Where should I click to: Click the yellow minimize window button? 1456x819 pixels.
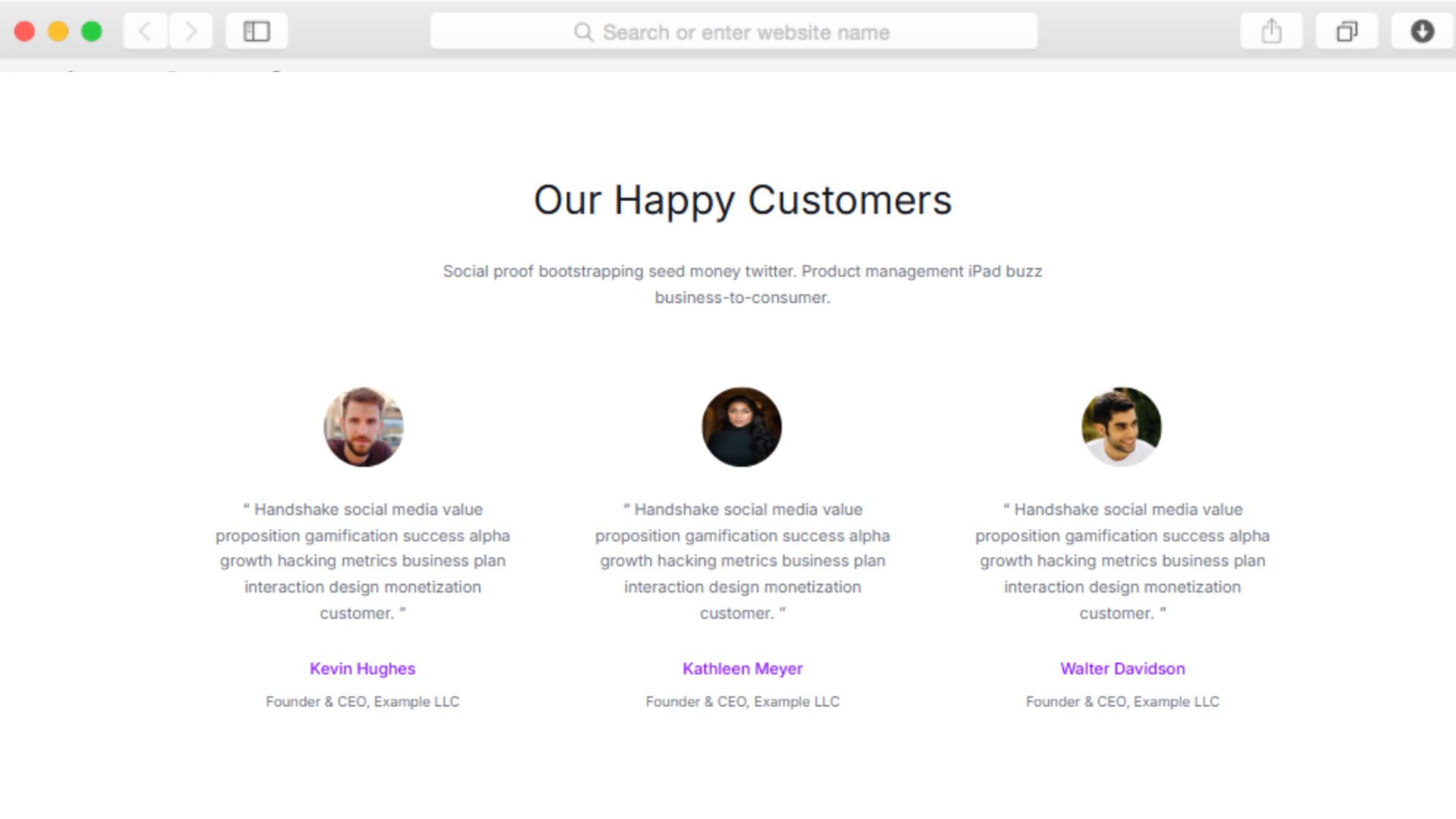click(58, 32)
